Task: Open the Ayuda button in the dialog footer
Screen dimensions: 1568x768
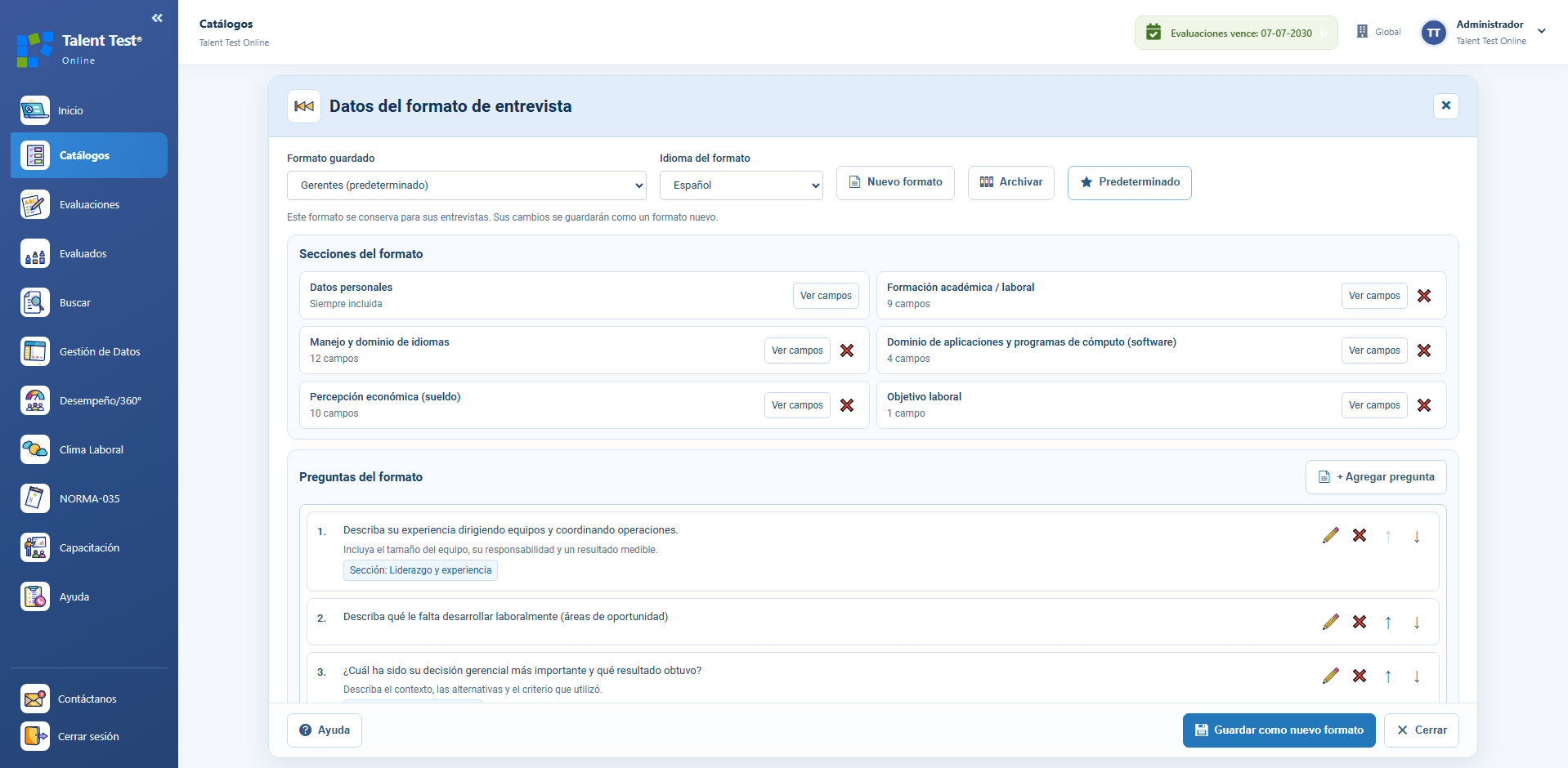Action: coord(325,730)
